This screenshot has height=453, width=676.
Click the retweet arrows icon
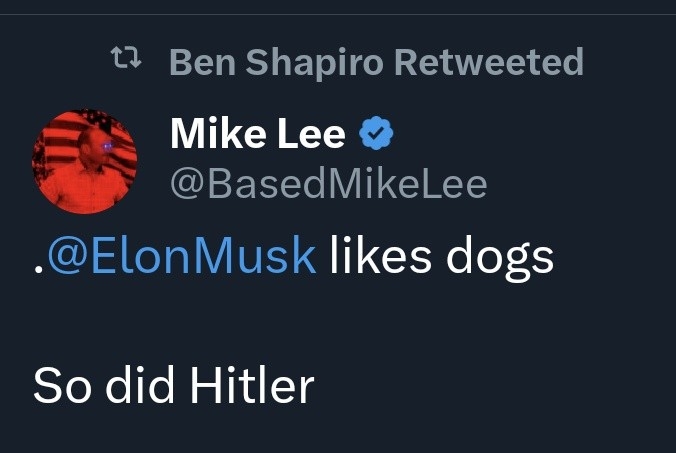click(x=125, y=62)
